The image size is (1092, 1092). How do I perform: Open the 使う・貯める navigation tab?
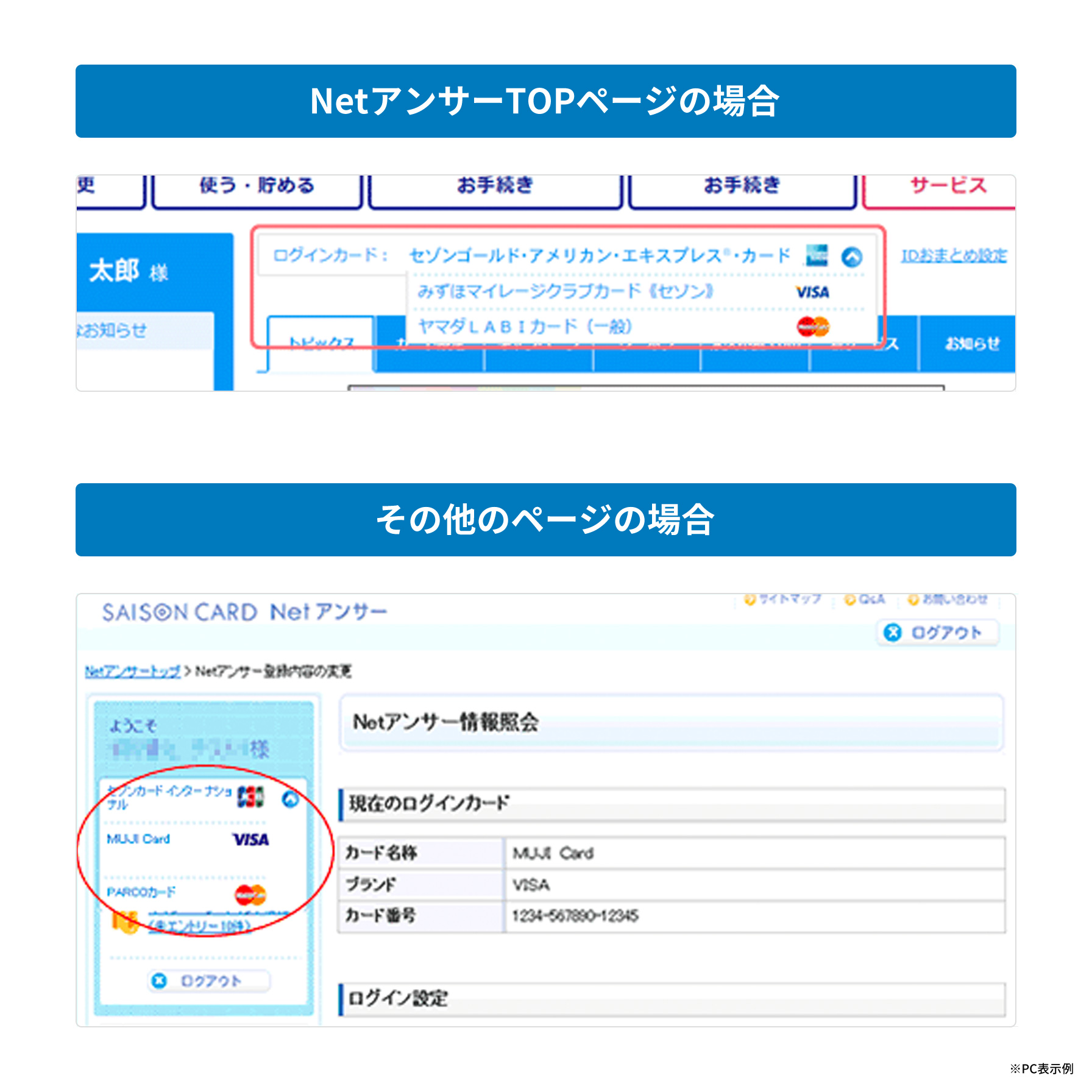point(257,186)
